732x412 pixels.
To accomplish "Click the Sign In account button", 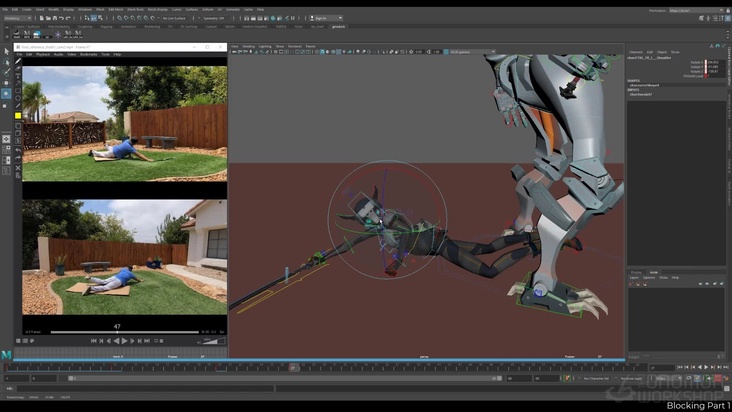I will [327, 18].
